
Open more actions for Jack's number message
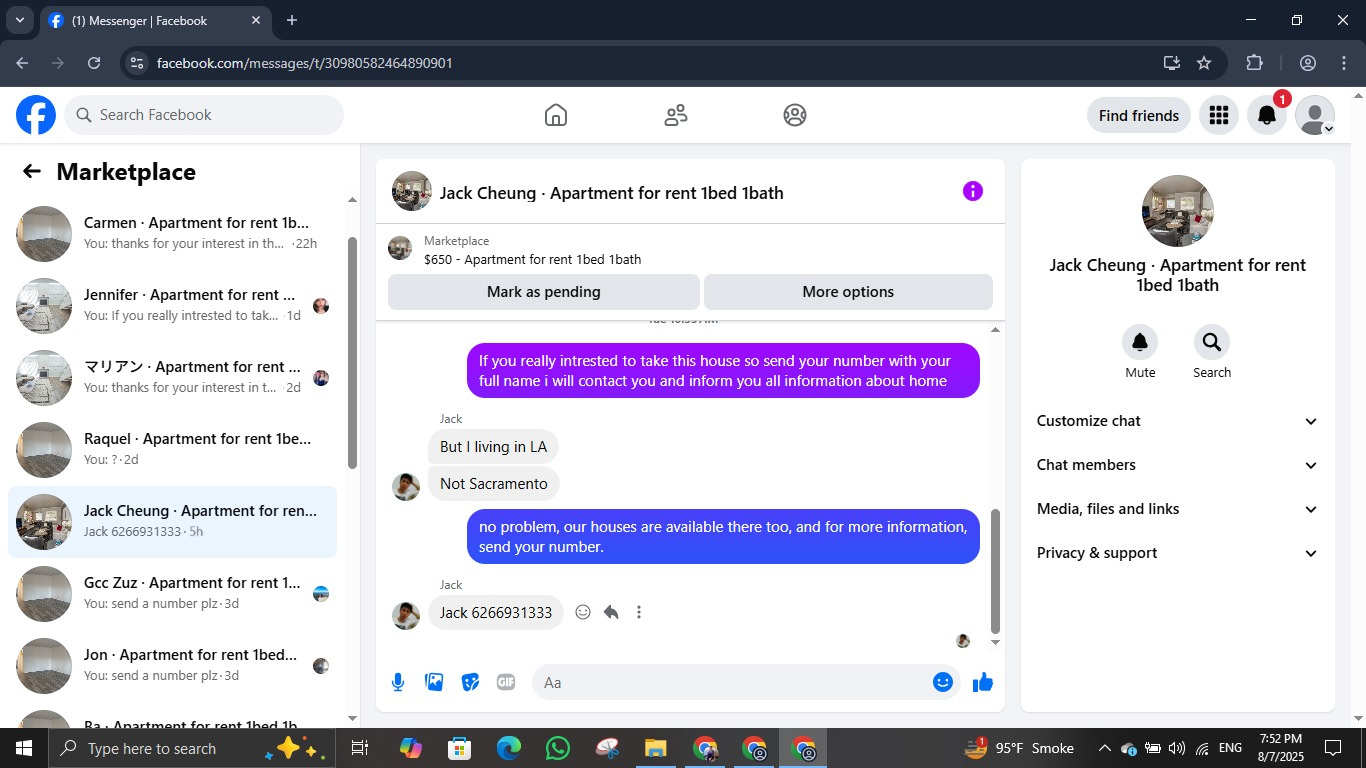639,612
